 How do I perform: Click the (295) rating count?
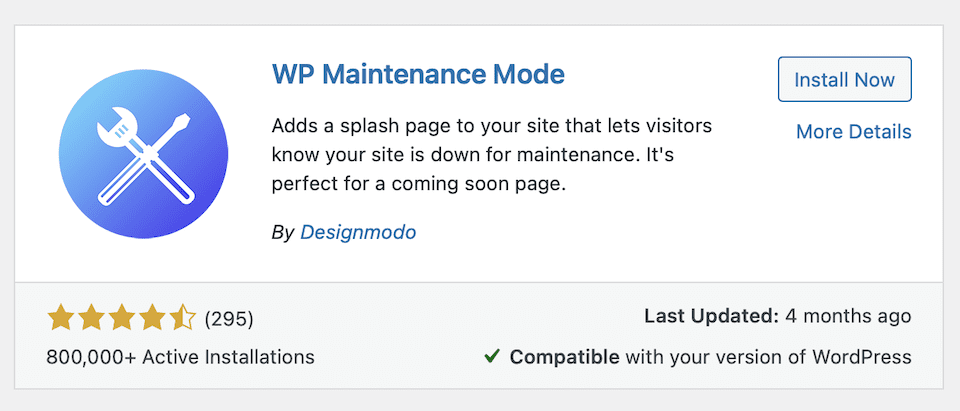click(x=229, y=319)
